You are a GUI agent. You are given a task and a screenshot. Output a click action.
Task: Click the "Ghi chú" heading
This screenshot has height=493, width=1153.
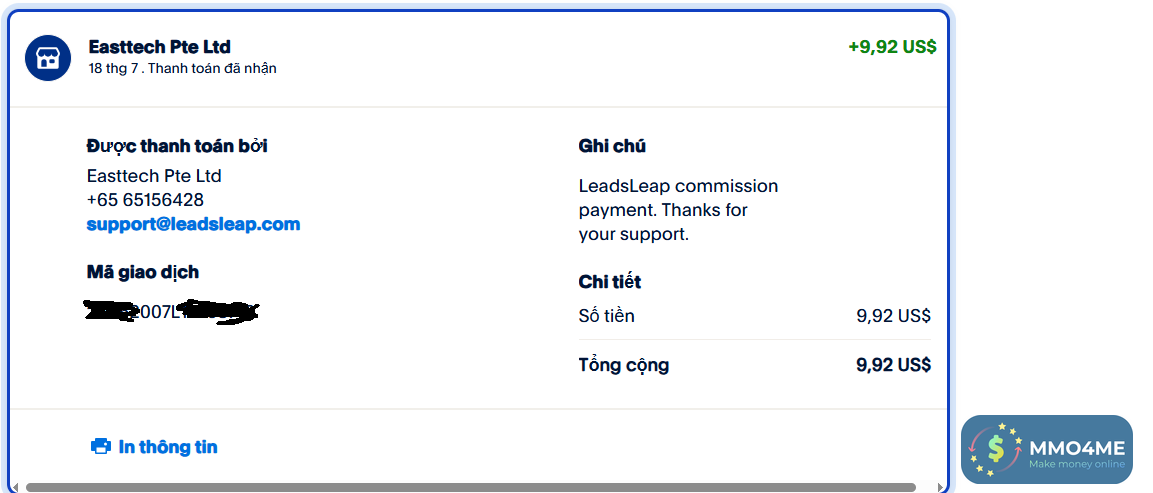(x=612, y=146)
